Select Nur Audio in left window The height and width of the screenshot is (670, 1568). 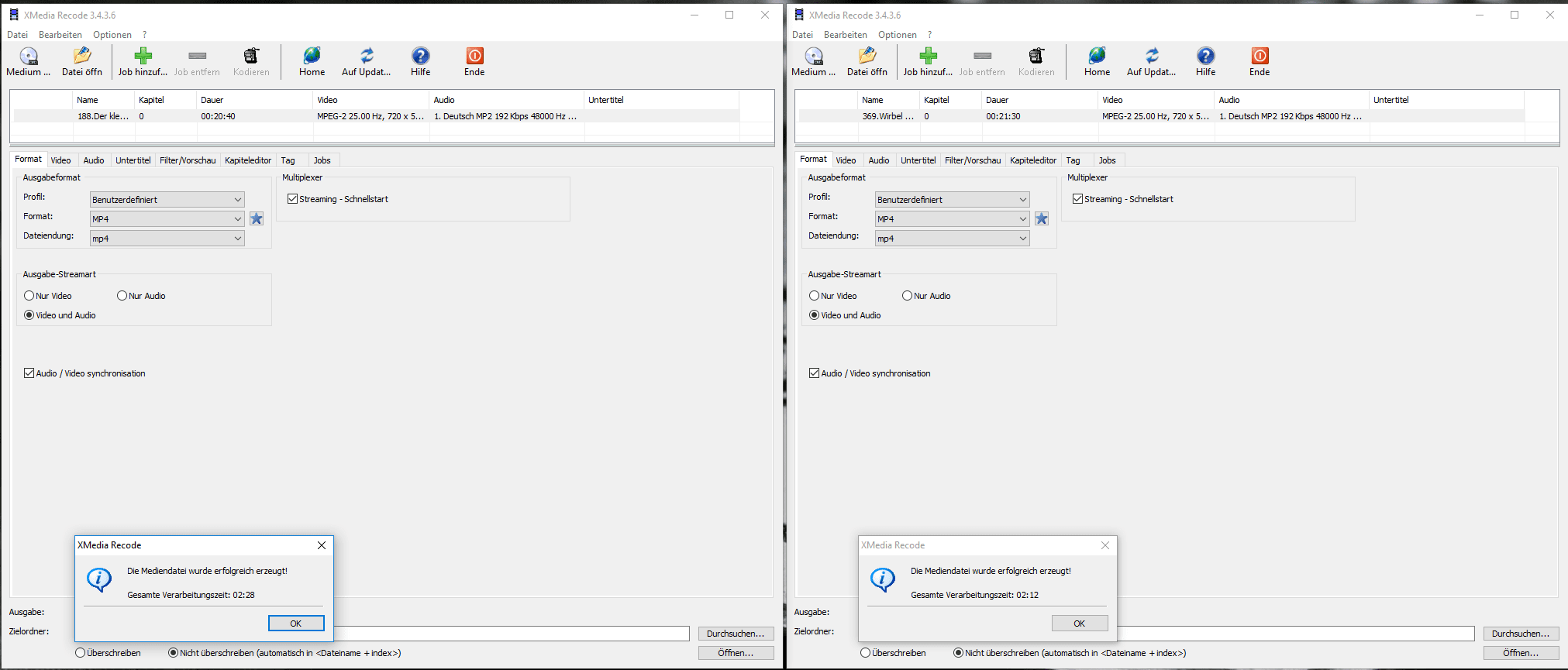(x=122, y=296)
